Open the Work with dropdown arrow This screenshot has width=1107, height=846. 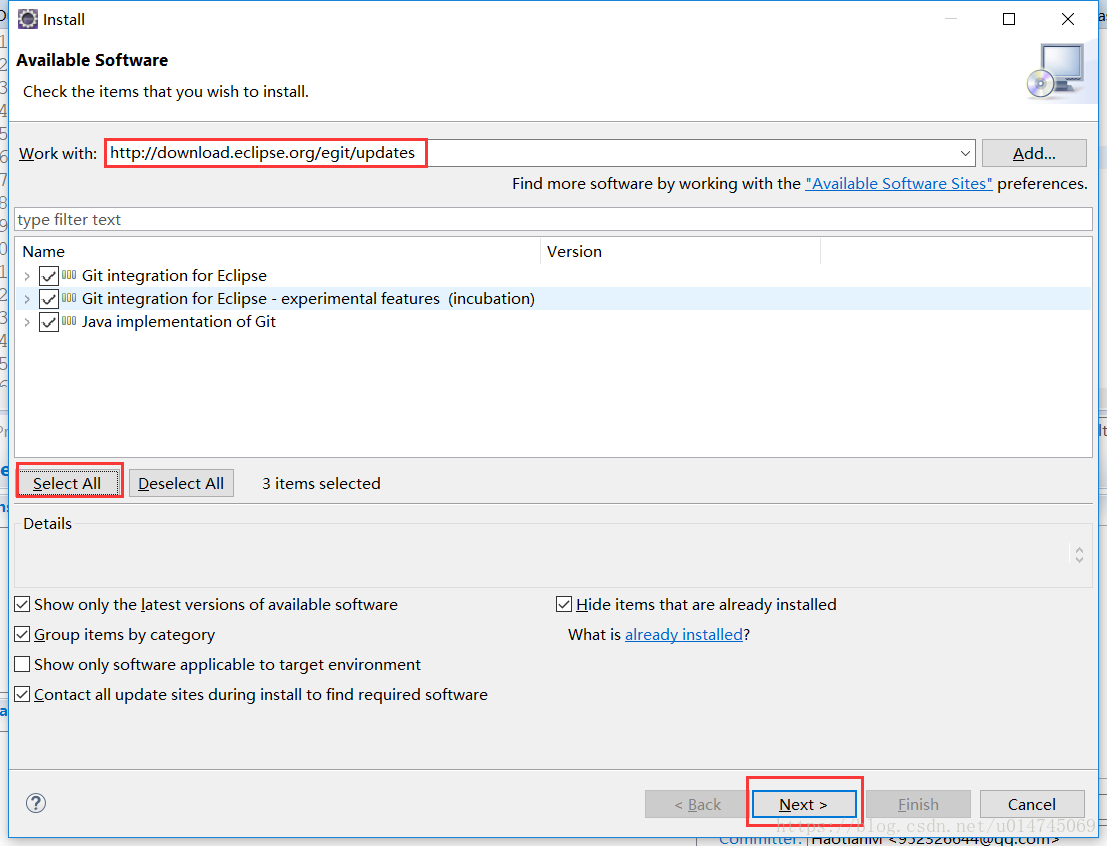pyautogui.click(x=965, y=153)
